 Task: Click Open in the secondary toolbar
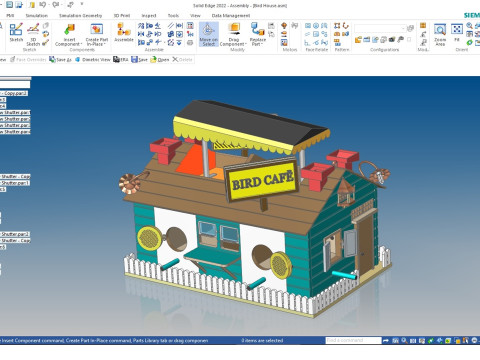[x=160, y=60]
